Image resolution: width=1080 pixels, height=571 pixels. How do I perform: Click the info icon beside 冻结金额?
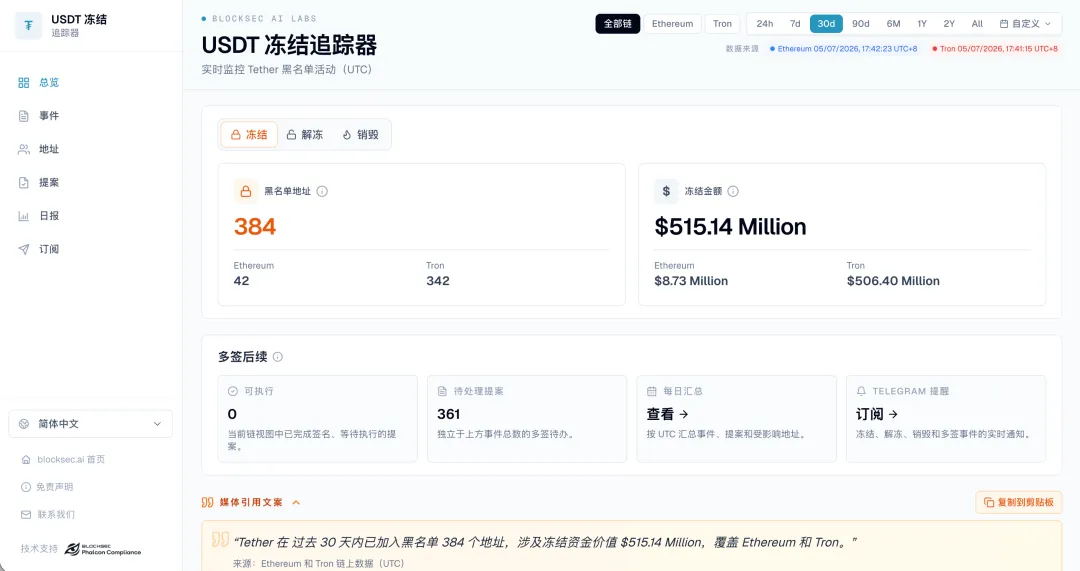[733, 191]
